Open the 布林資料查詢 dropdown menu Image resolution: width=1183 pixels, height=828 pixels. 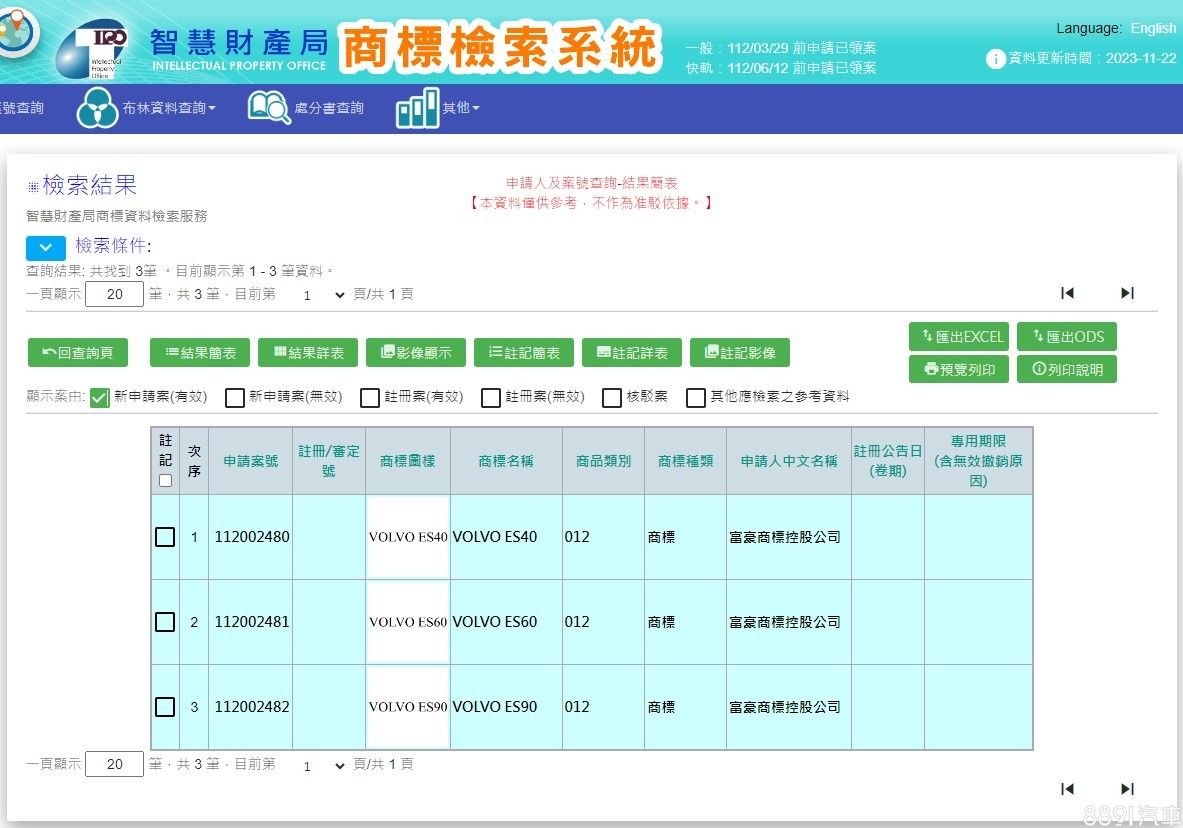click(169, 108)
